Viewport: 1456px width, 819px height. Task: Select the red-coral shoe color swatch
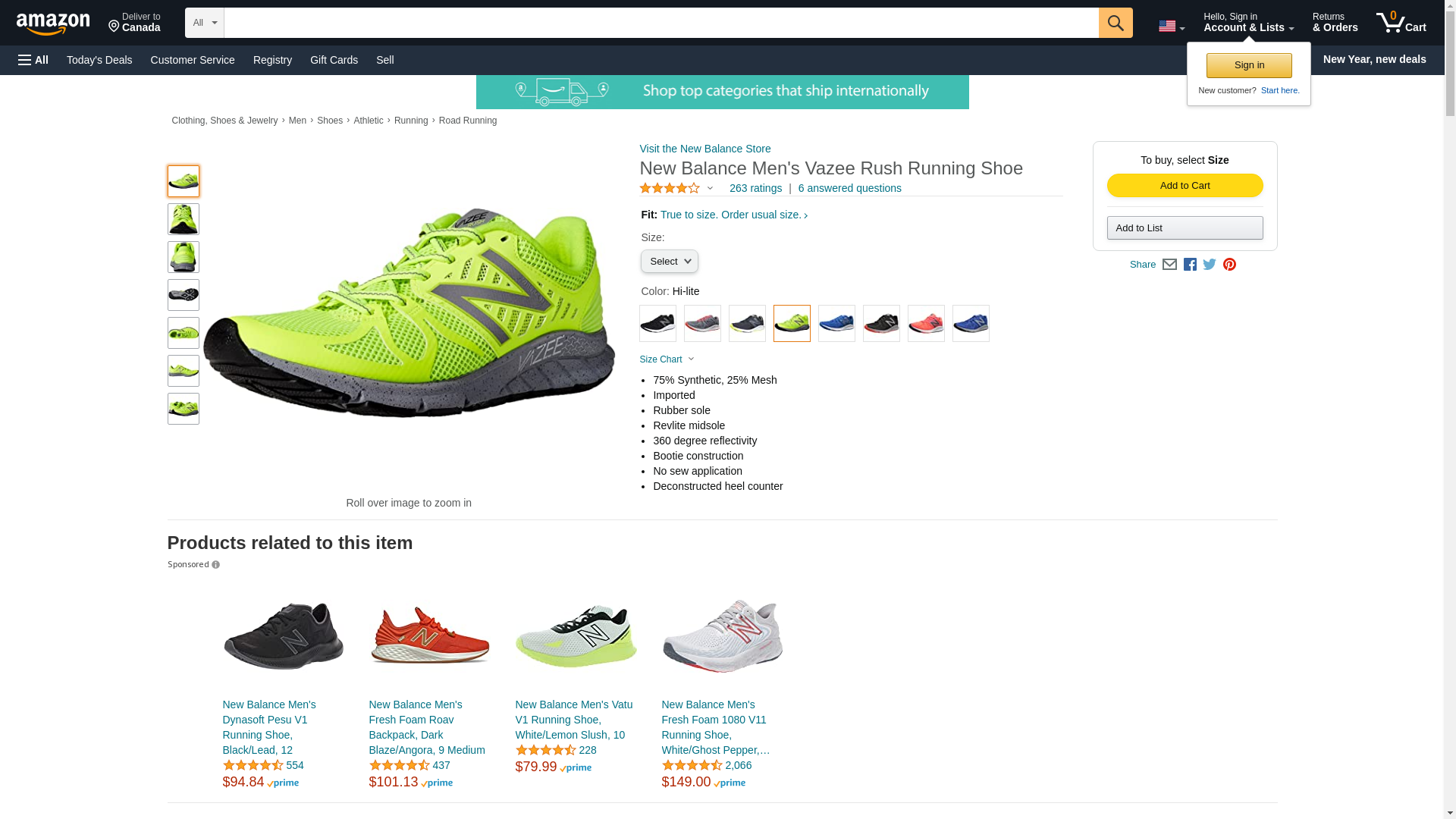coord(926,324)
